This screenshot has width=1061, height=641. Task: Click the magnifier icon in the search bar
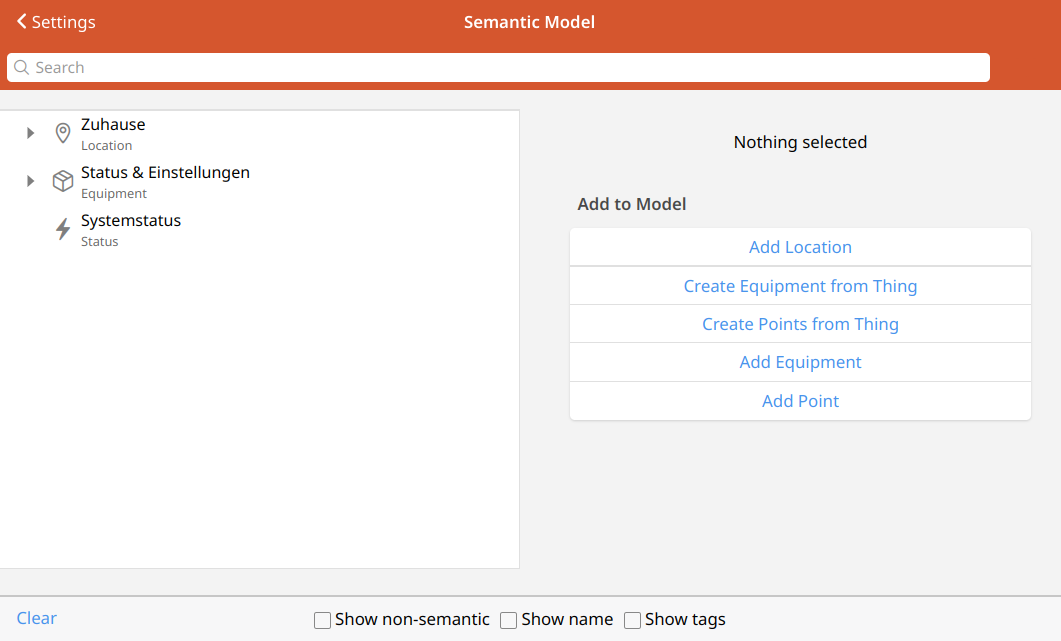(21, 68)
